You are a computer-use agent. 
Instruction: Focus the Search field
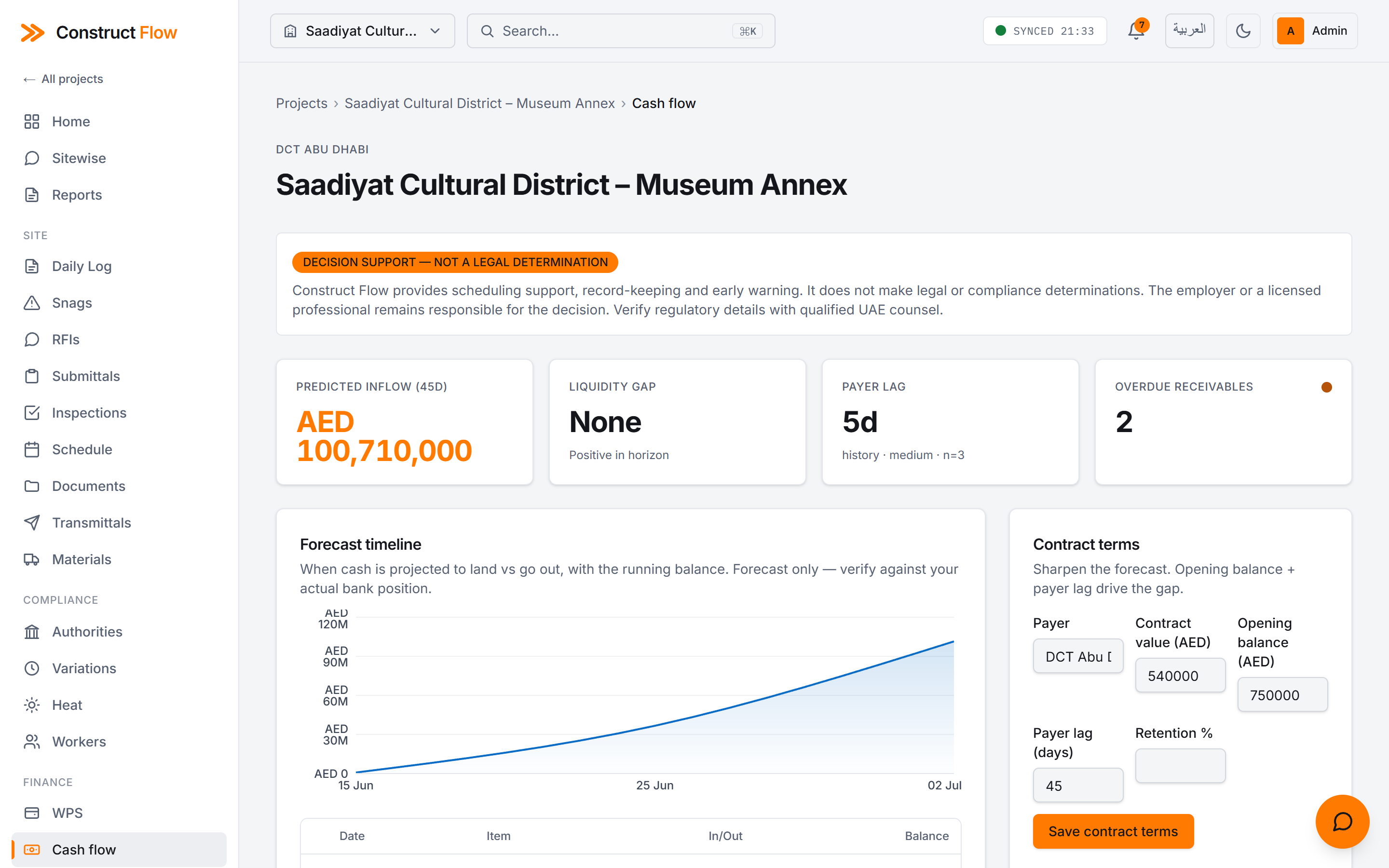point(620,31)
